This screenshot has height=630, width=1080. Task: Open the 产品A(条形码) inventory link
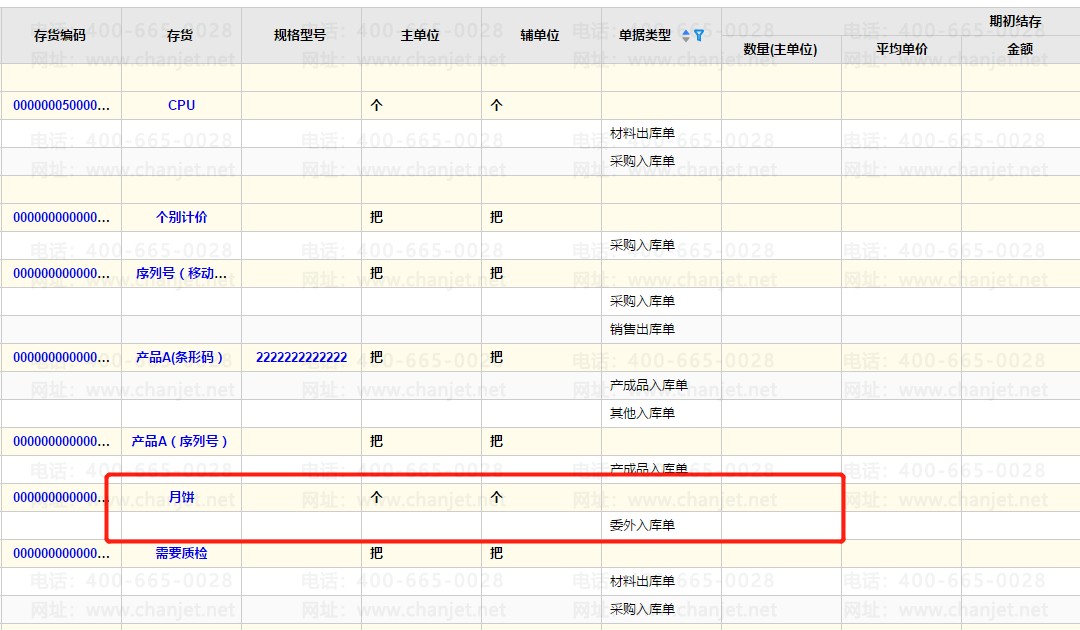pos(180,357)
